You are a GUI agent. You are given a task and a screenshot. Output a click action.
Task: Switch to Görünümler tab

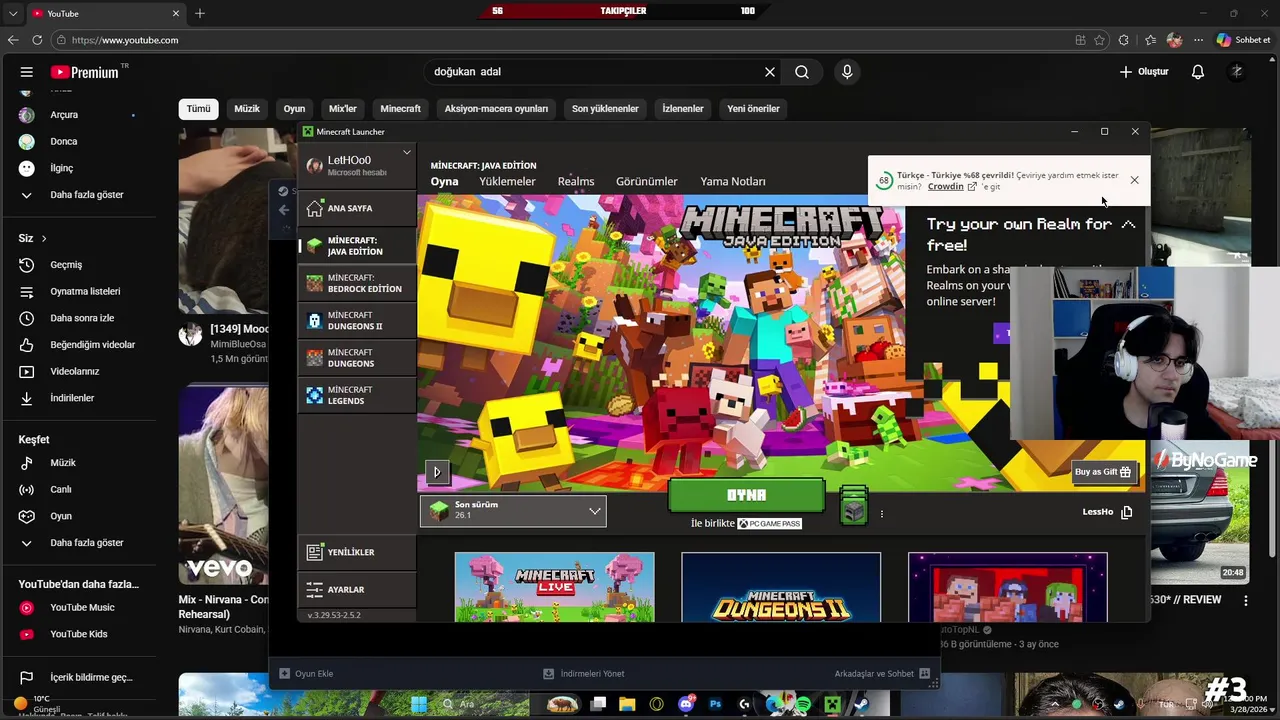pyautogui.click(x=647, y=182)
